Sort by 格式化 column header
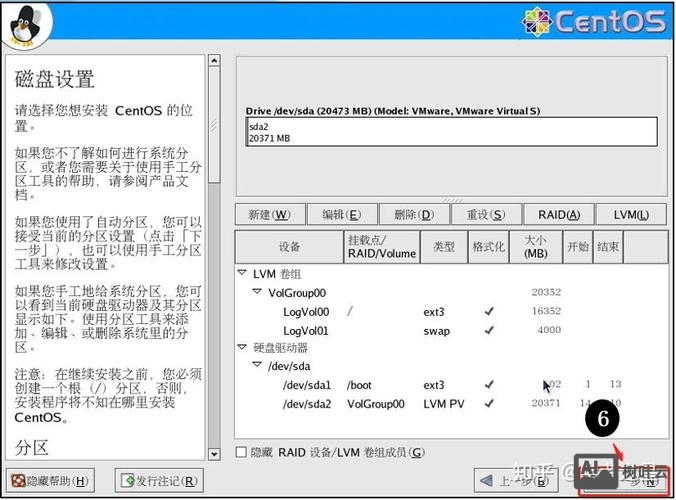Viewport: 676px width, 500px height. (488, 247)
